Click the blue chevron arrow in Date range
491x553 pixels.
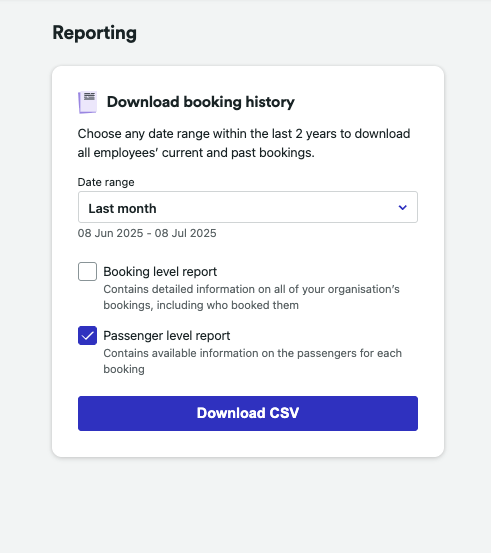pyautogui.click(x=402, y=207)
